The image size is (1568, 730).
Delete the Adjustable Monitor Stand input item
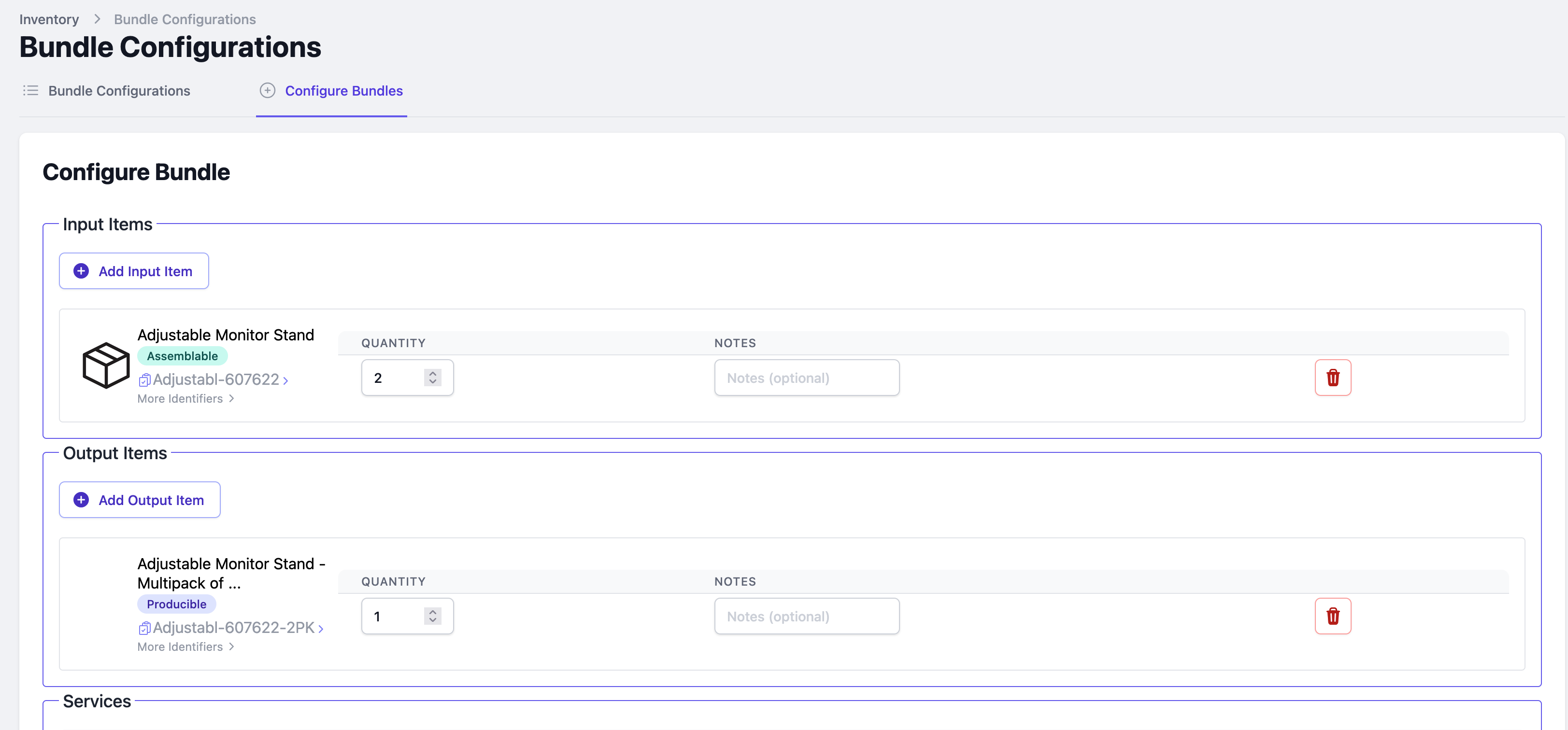coord(1332,378)
